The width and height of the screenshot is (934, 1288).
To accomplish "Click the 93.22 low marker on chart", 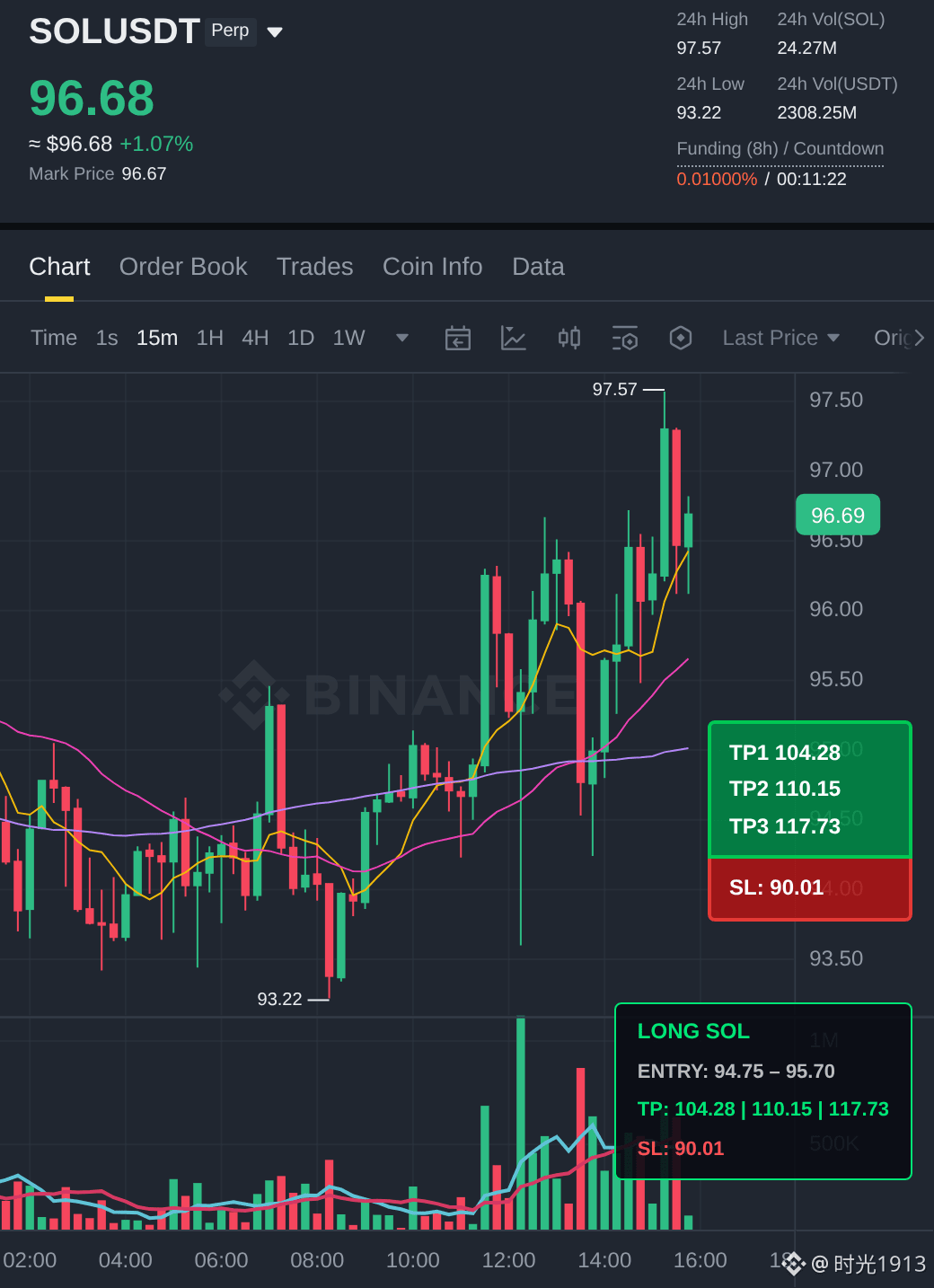I will click(x=279, y=999).
